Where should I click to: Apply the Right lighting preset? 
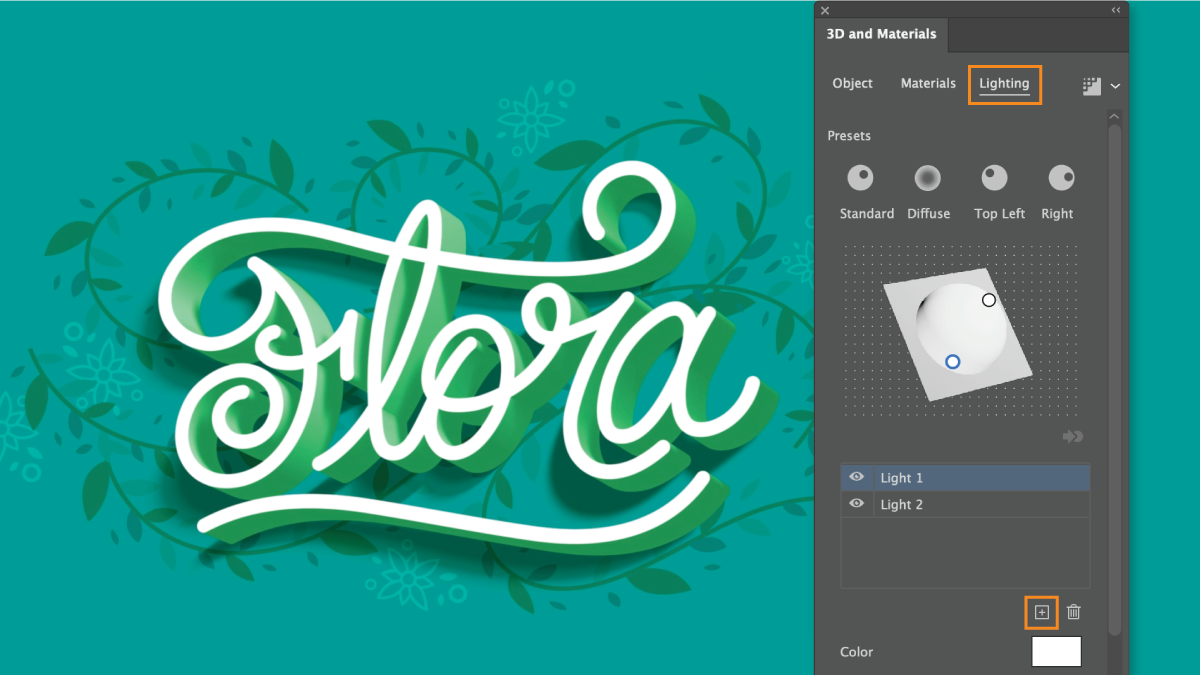point(1061,178)
